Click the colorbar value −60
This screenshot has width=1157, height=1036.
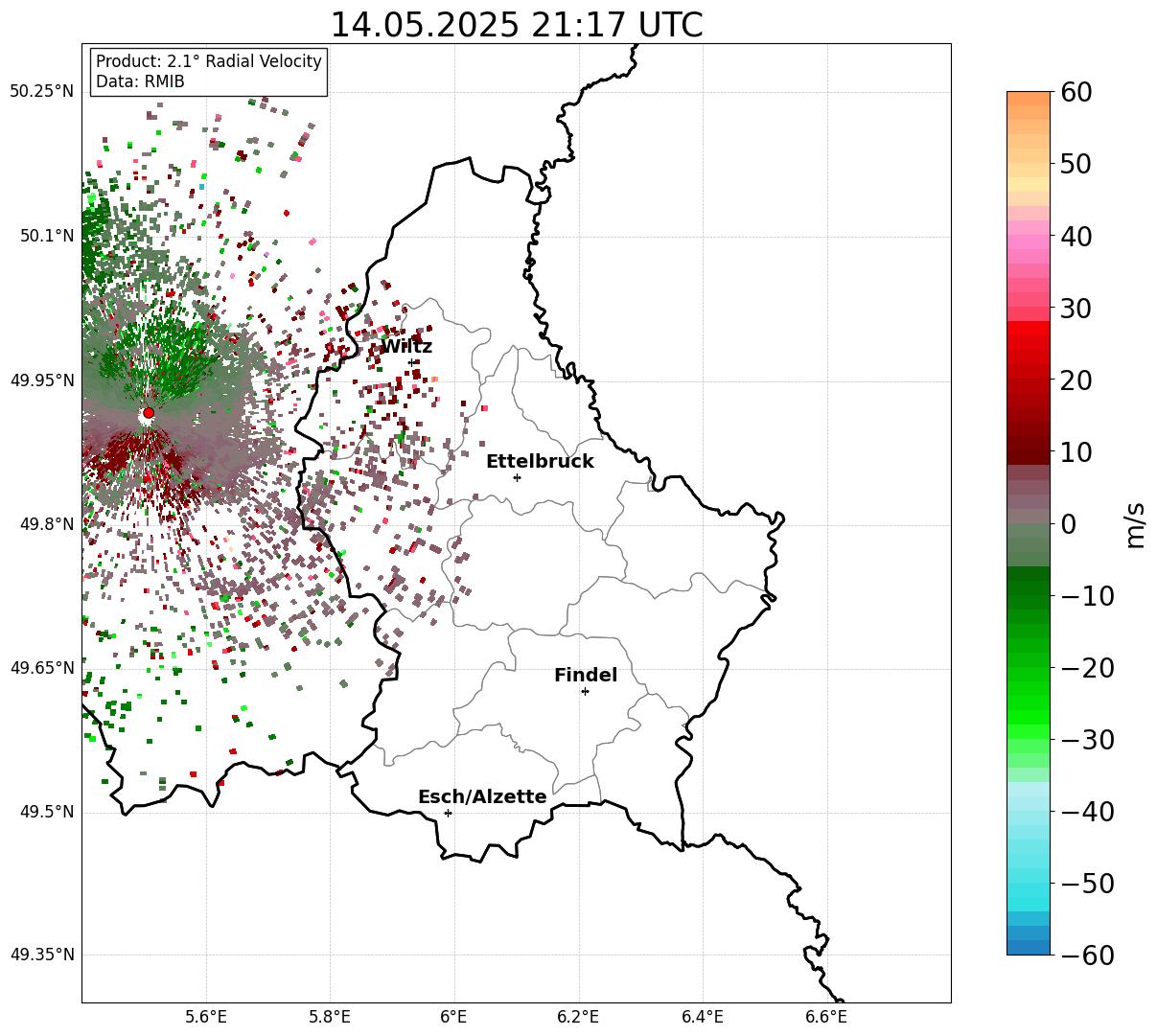(1088, 955)
